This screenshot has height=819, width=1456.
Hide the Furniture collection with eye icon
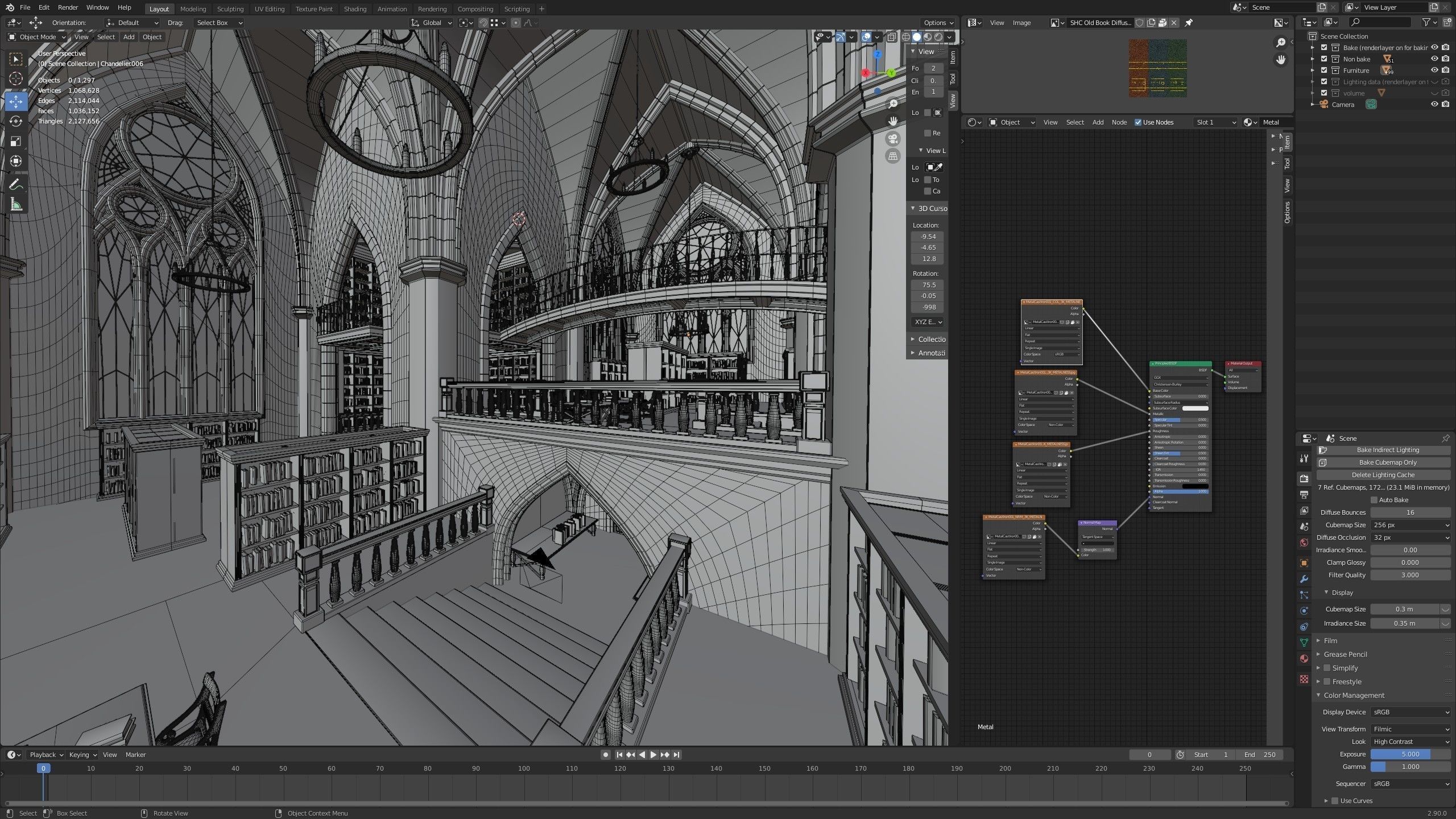(x=1434, y=71)
